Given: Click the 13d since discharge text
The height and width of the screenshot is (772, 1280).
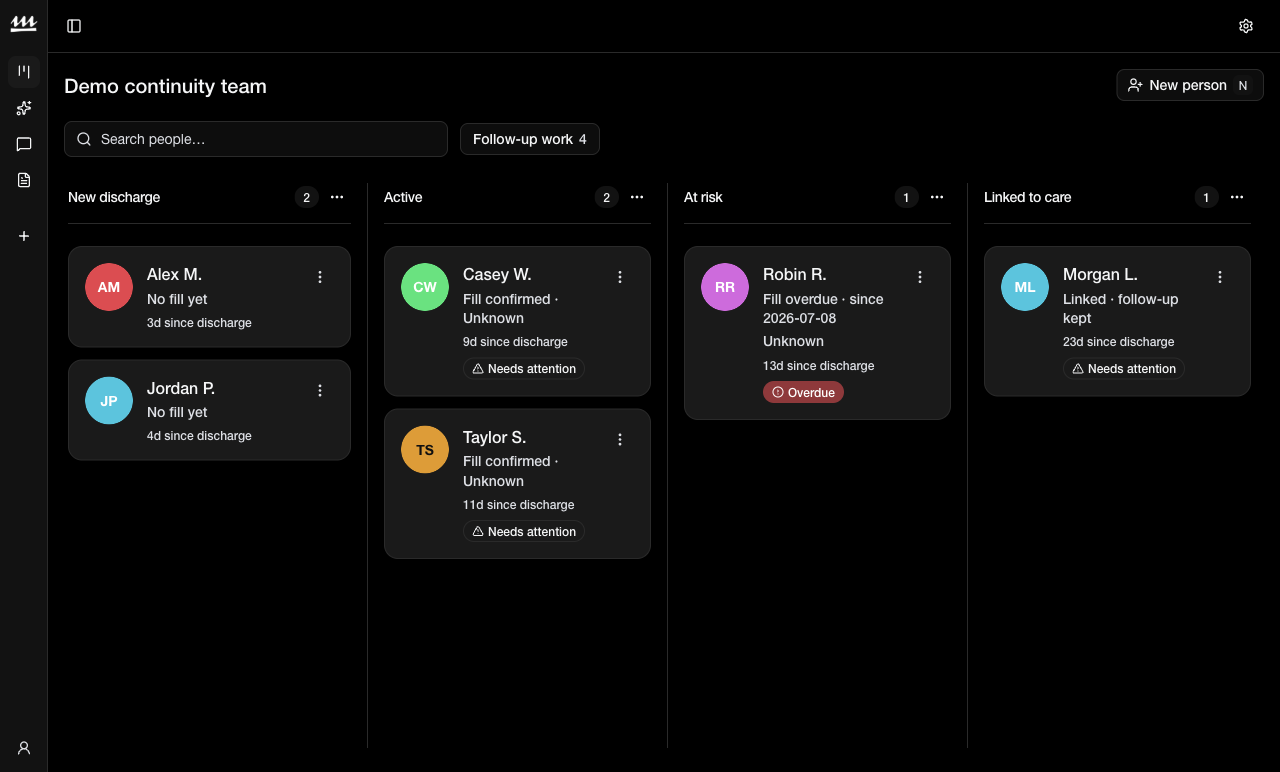Looking at the screenshot, I should [819, 366].
